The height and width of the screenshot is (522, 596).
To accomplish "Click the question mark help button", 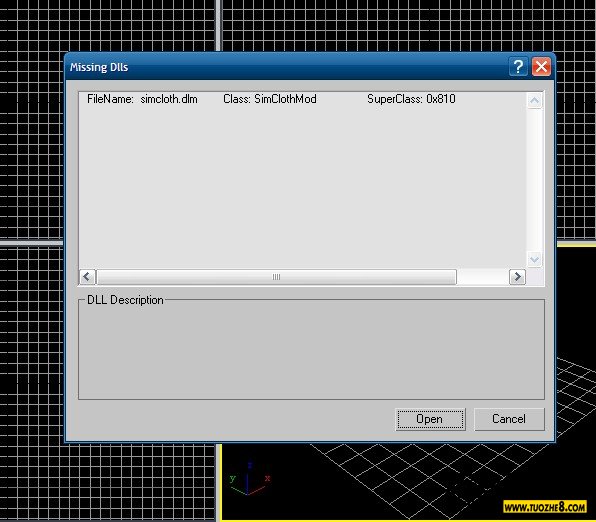I will [x=518, y=67].
